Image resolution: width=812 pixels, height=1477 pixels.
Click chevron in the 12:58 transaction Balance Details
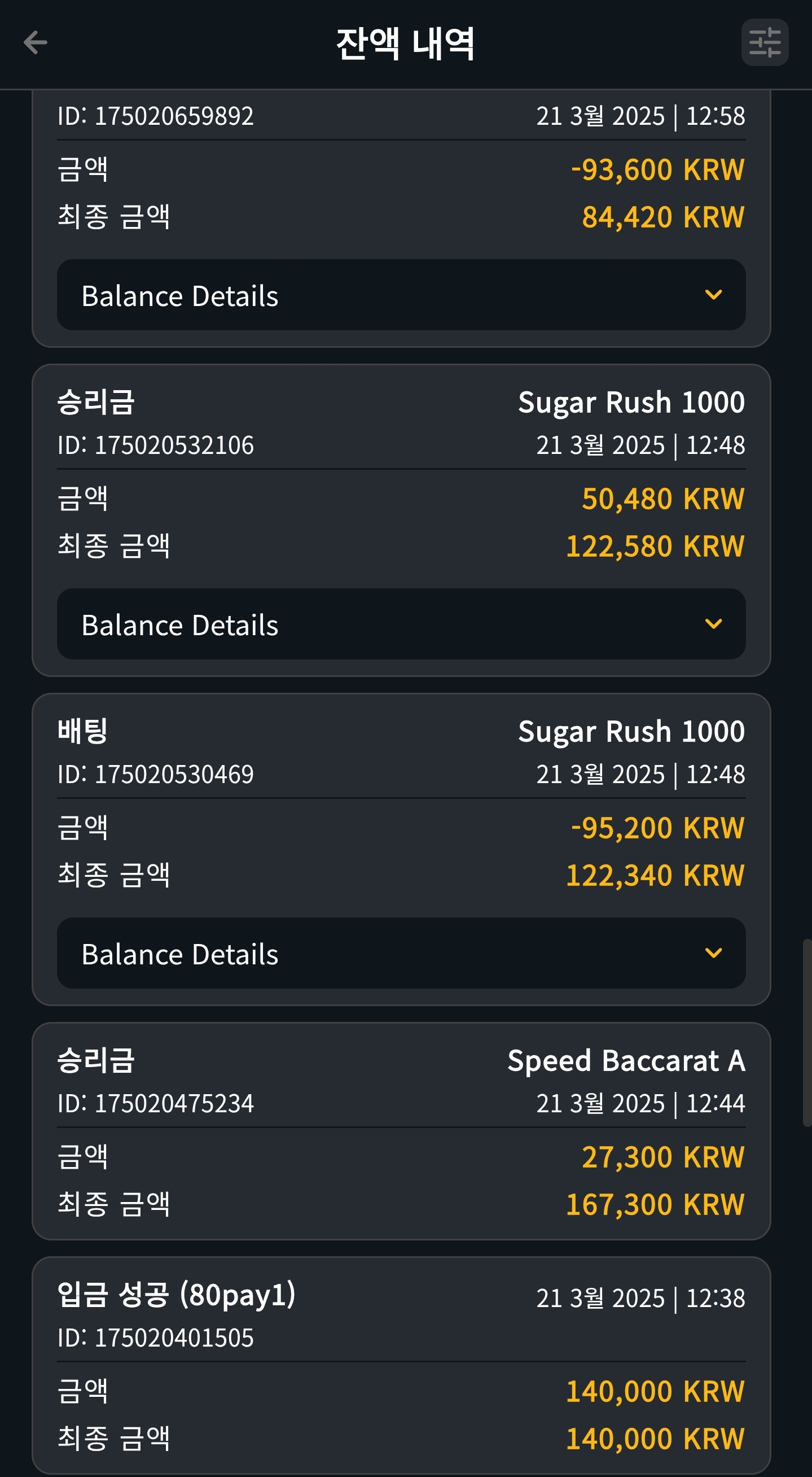(x=713, y=295)
